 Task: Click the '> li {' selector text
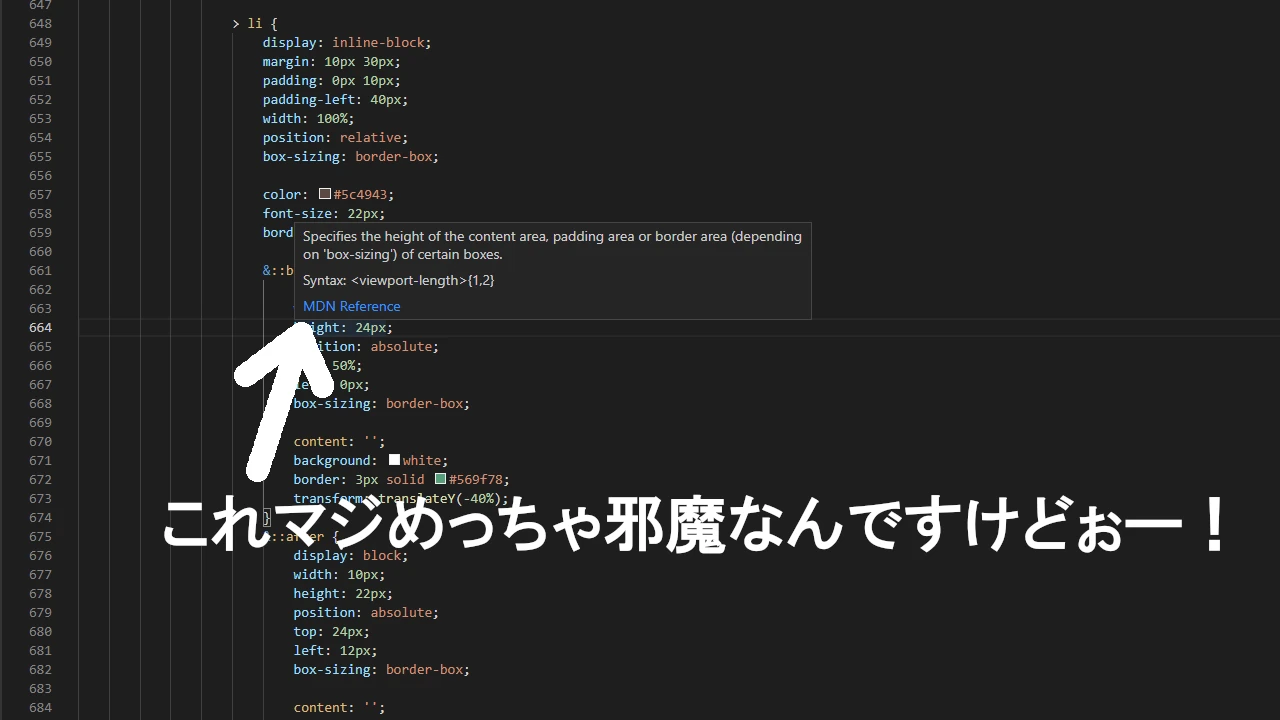tap(255, 23)
